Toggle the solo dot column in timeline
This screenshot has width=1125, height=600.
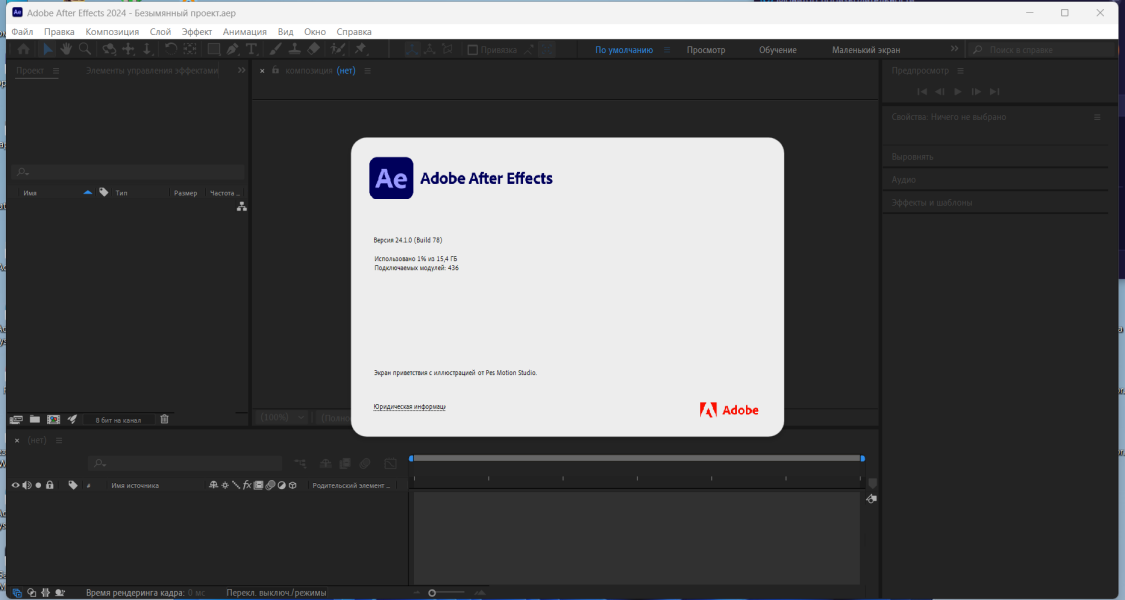point(38,485)
